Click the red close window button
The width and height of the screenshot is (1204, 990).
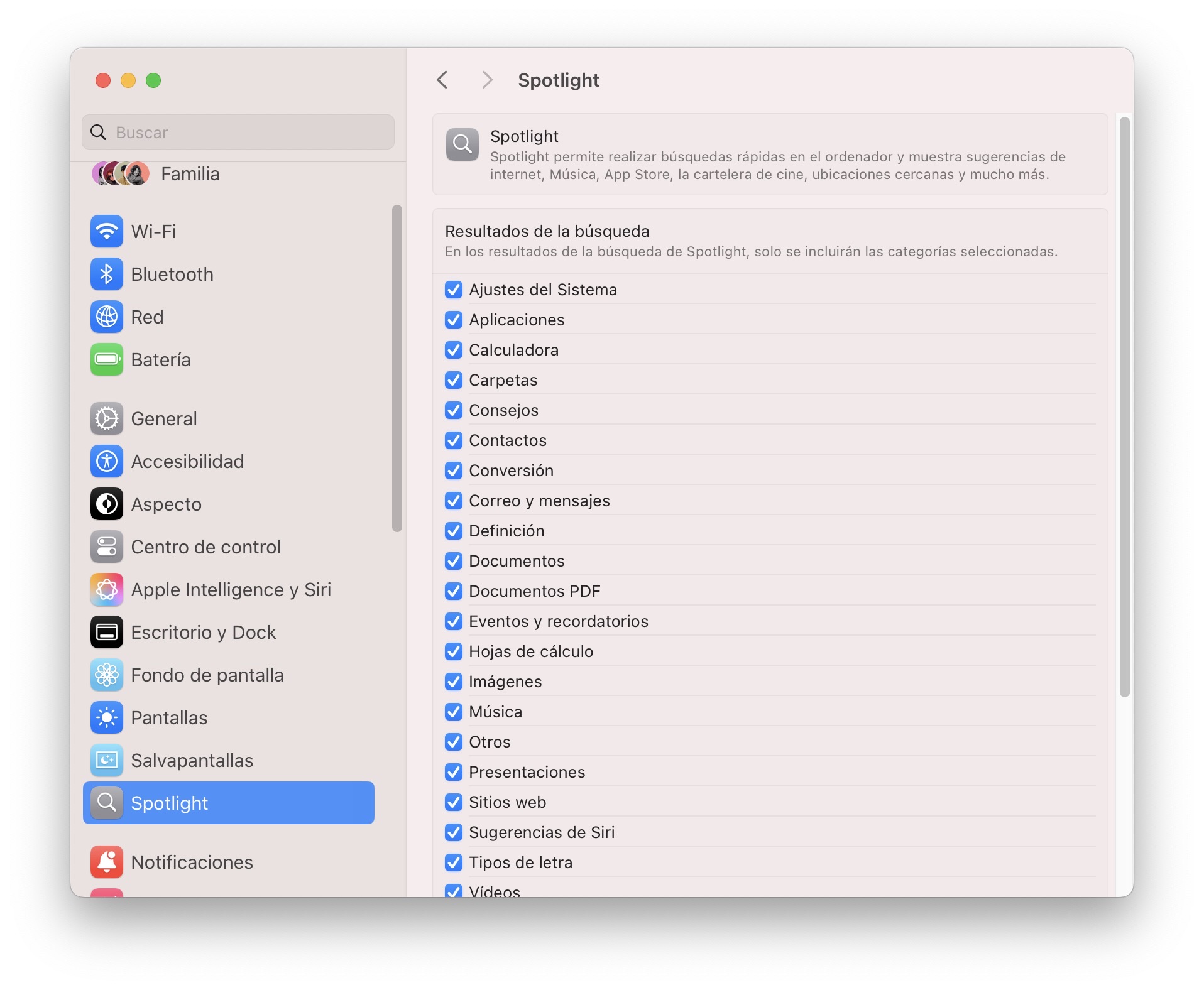(103, 80)
